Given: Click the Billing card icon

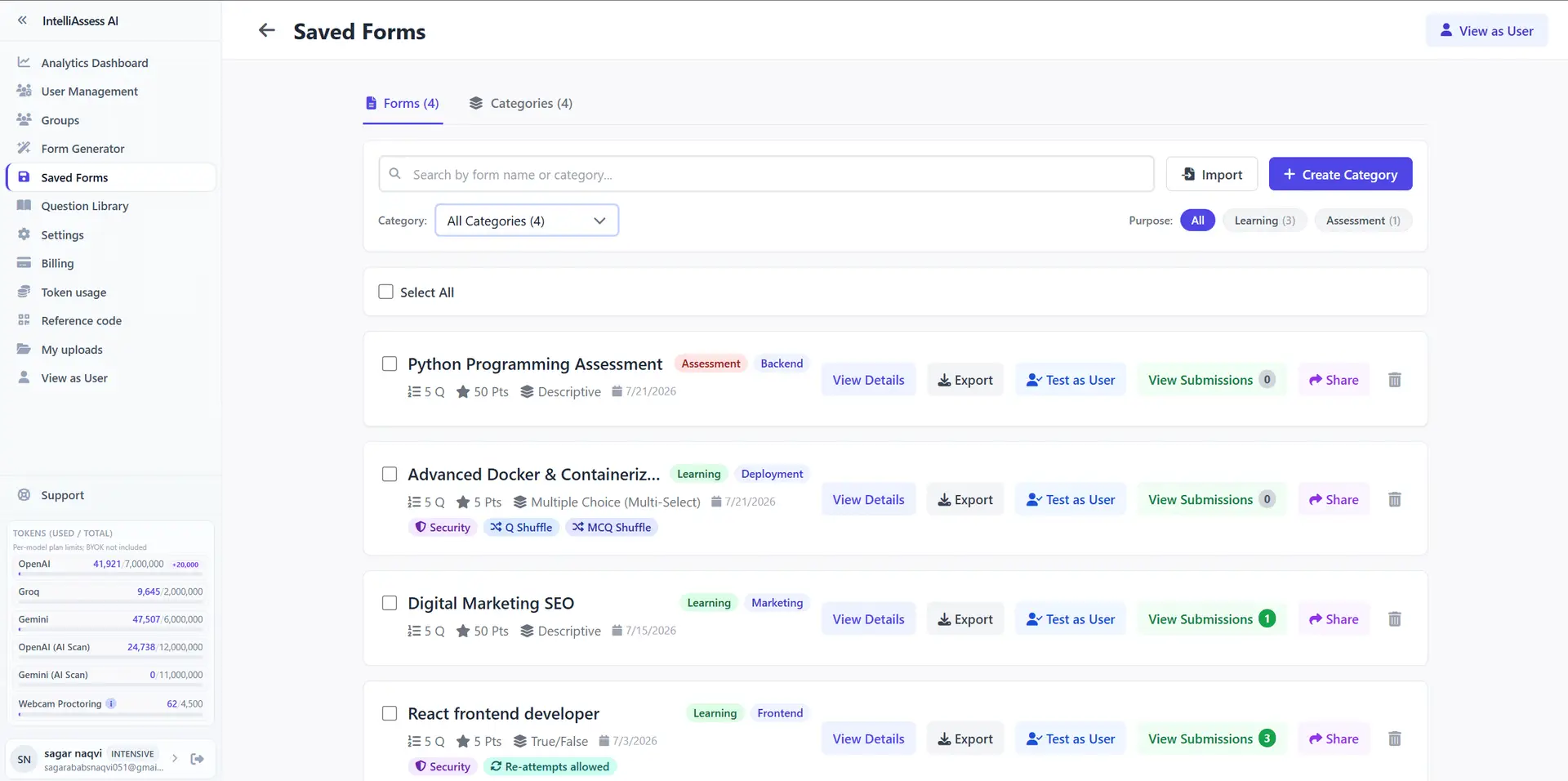Looking at the screenshot, I should tap(24, 263).
